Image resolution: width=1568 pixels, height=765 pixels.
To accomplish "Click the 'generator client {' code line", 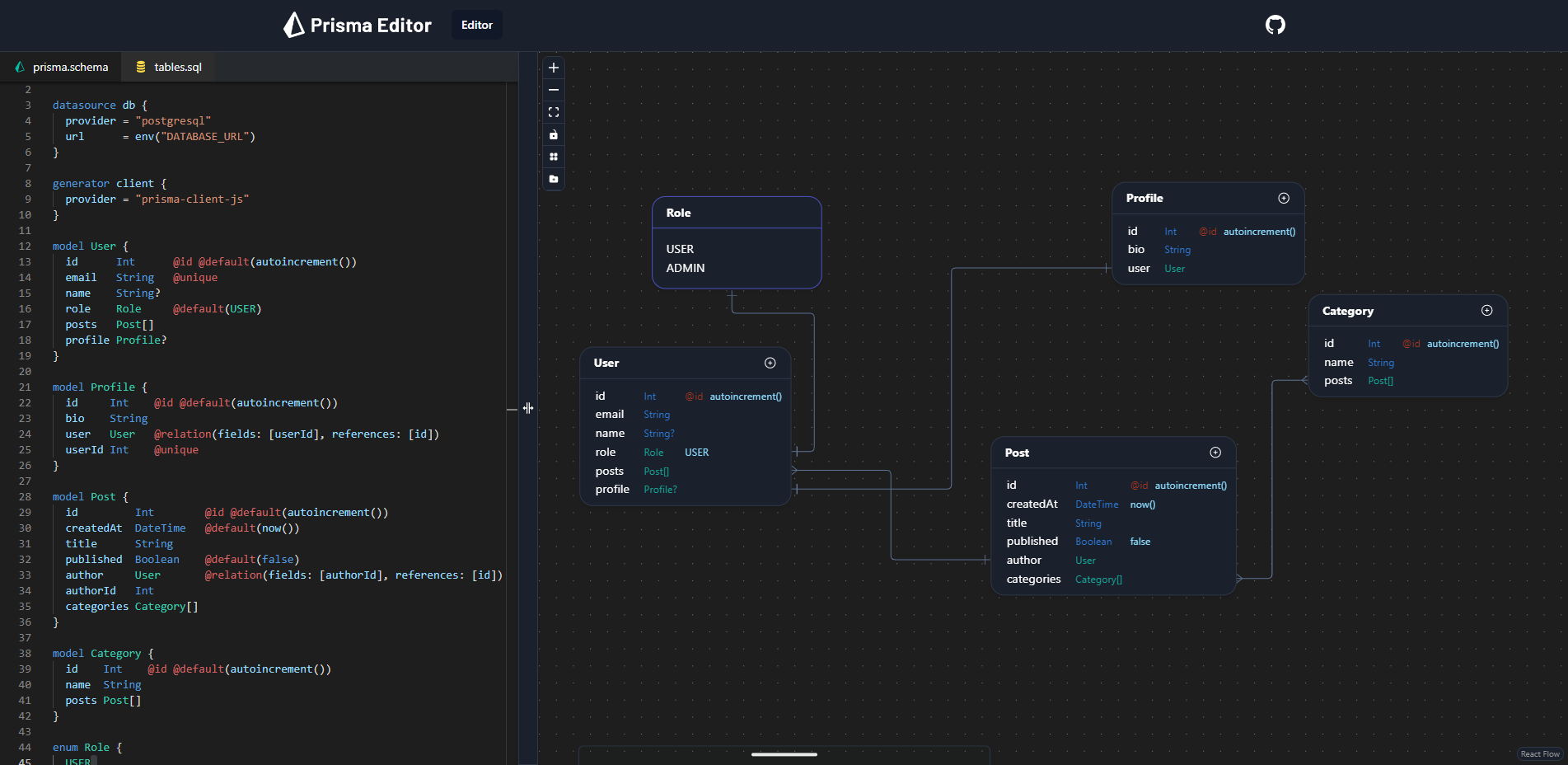I will [110, 183].
